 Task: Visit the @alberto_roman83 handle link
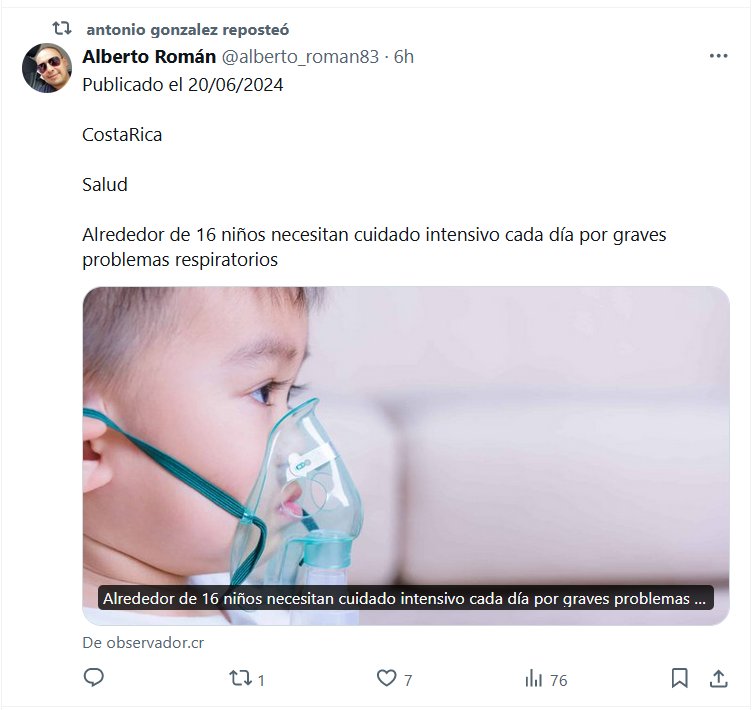tap(300, 57)
